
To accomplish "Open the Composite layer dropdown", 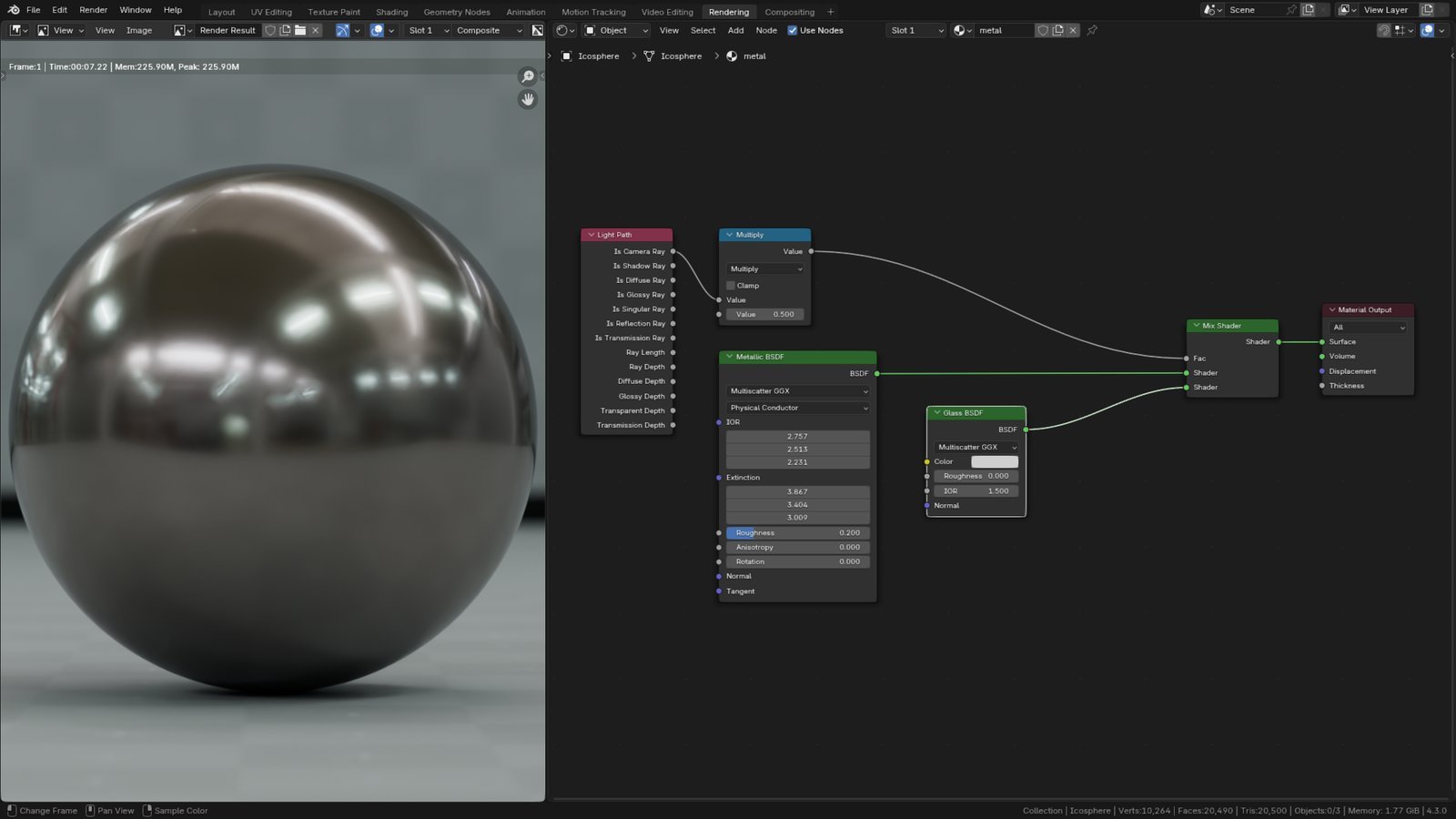I will pyautogui.click(x=489, y=30).
